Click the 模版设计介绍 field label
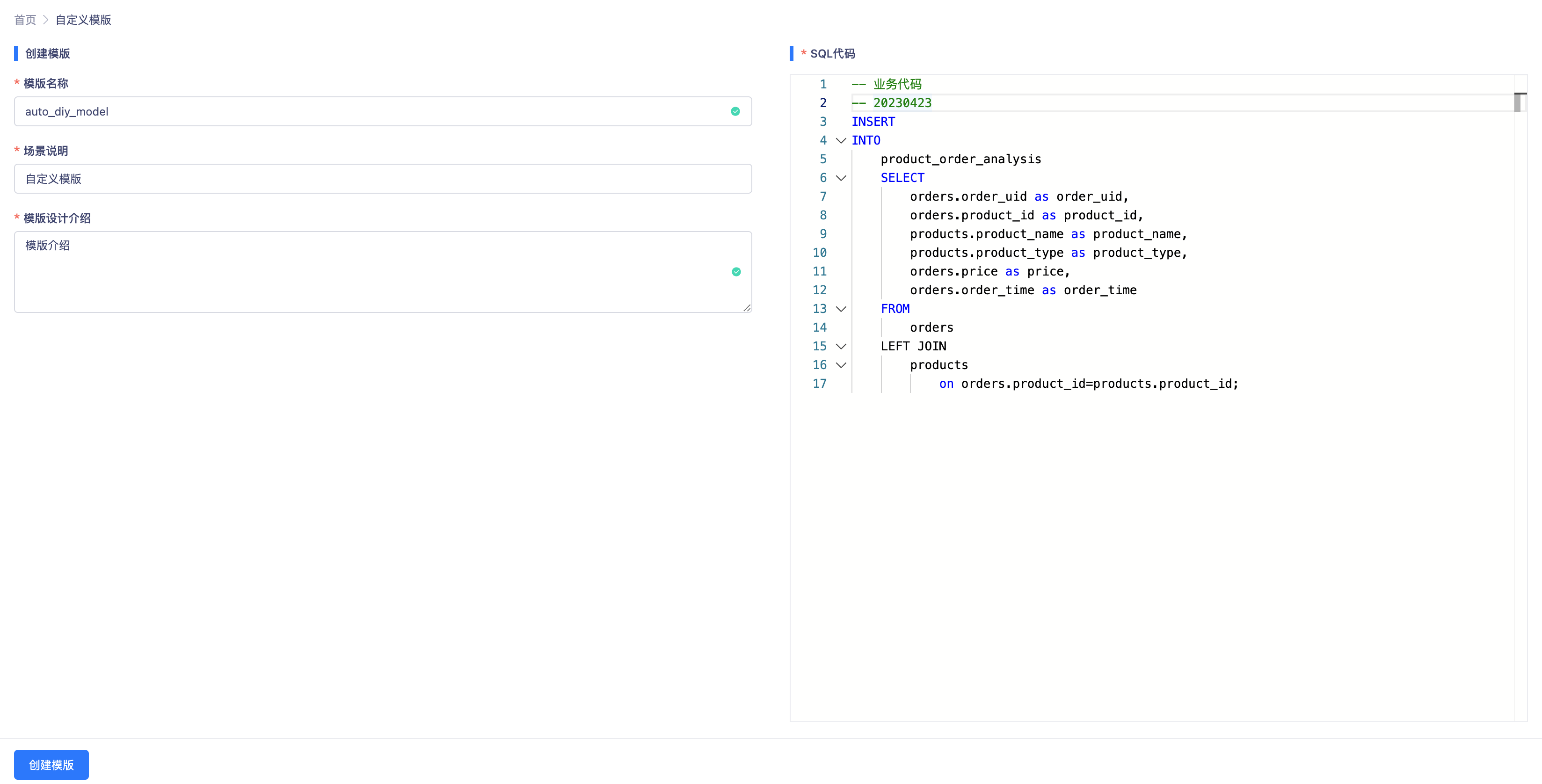 pyautogui.click(x=57, y=218)
